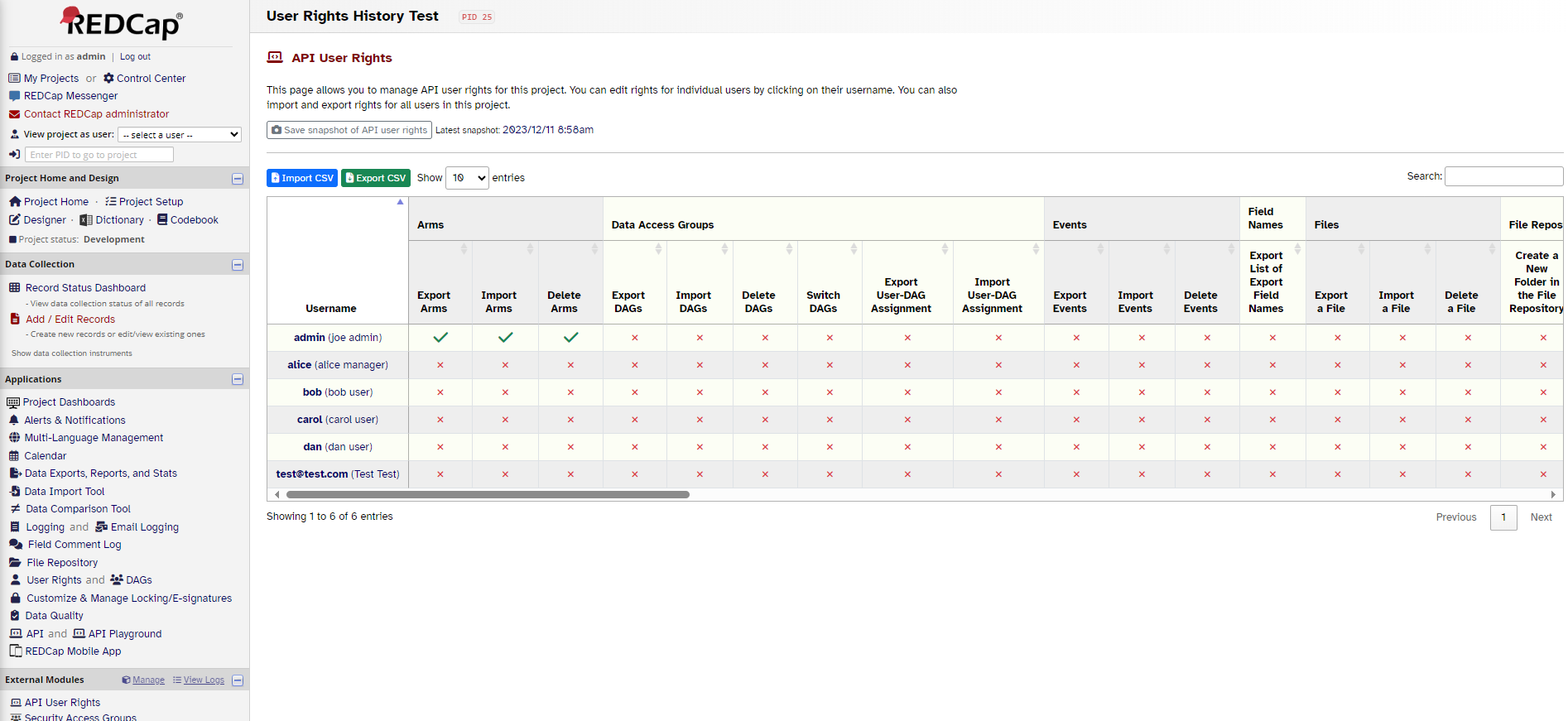Open the 'select a user' dropdown
Screen dimensions: 1568x721
(x=180, y=135)
